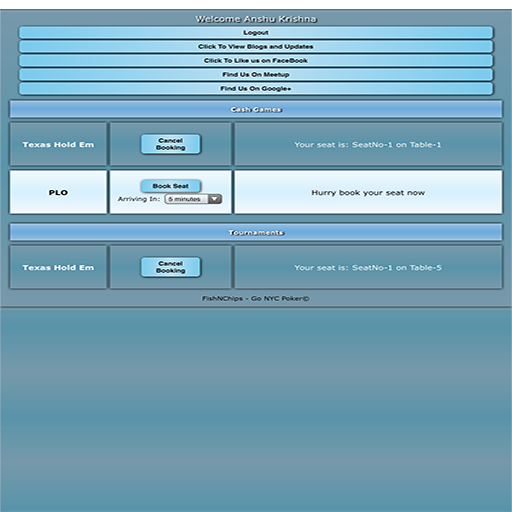The width and height of the screenshot is (512, 512).
Task: Click Texas Hold Em under Tournaments
Action: tap(58, 267)
